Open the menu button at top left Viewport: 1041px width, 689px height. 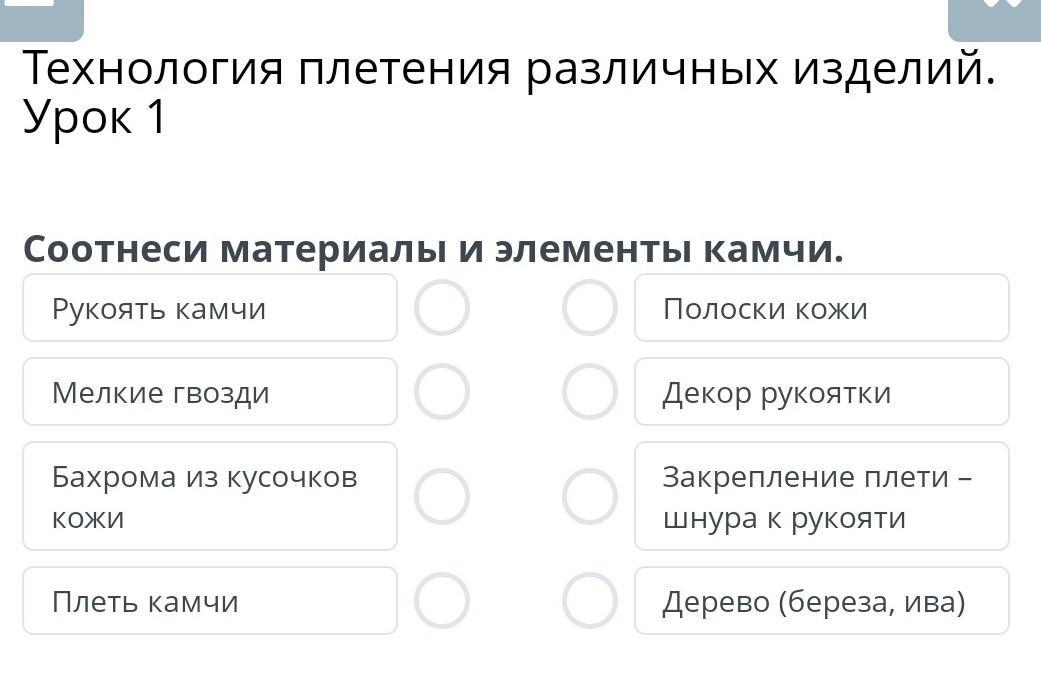[x=42, y=14]
